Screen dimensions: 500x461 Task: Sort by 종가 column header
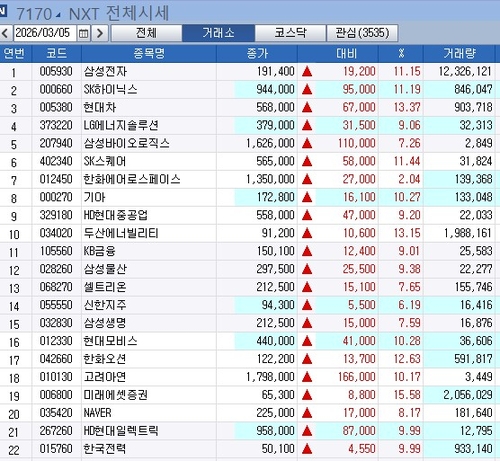(x=257, y=54)
